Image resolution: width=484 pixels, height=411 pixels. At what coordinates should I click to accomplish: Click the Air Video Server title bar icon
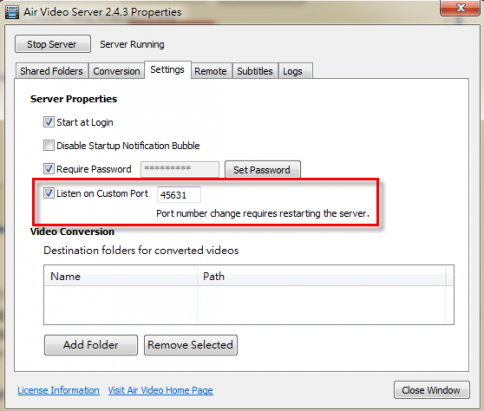pyautogui.click(x=12, y=12)
